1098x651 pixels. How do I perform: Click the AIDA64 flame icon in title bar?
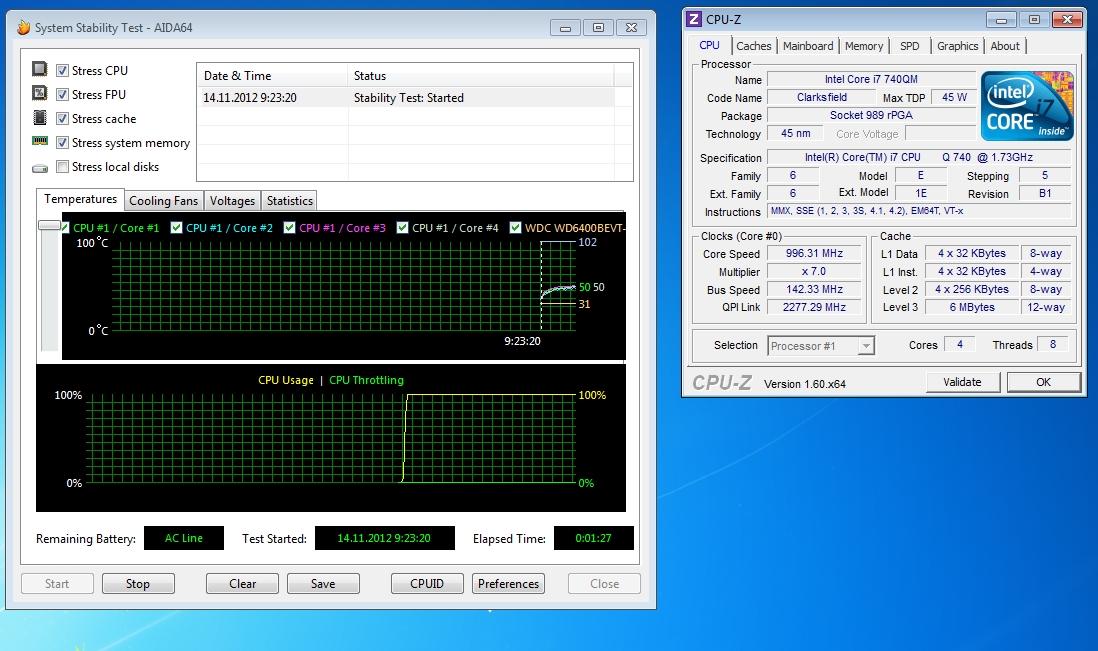click(24, 27)
